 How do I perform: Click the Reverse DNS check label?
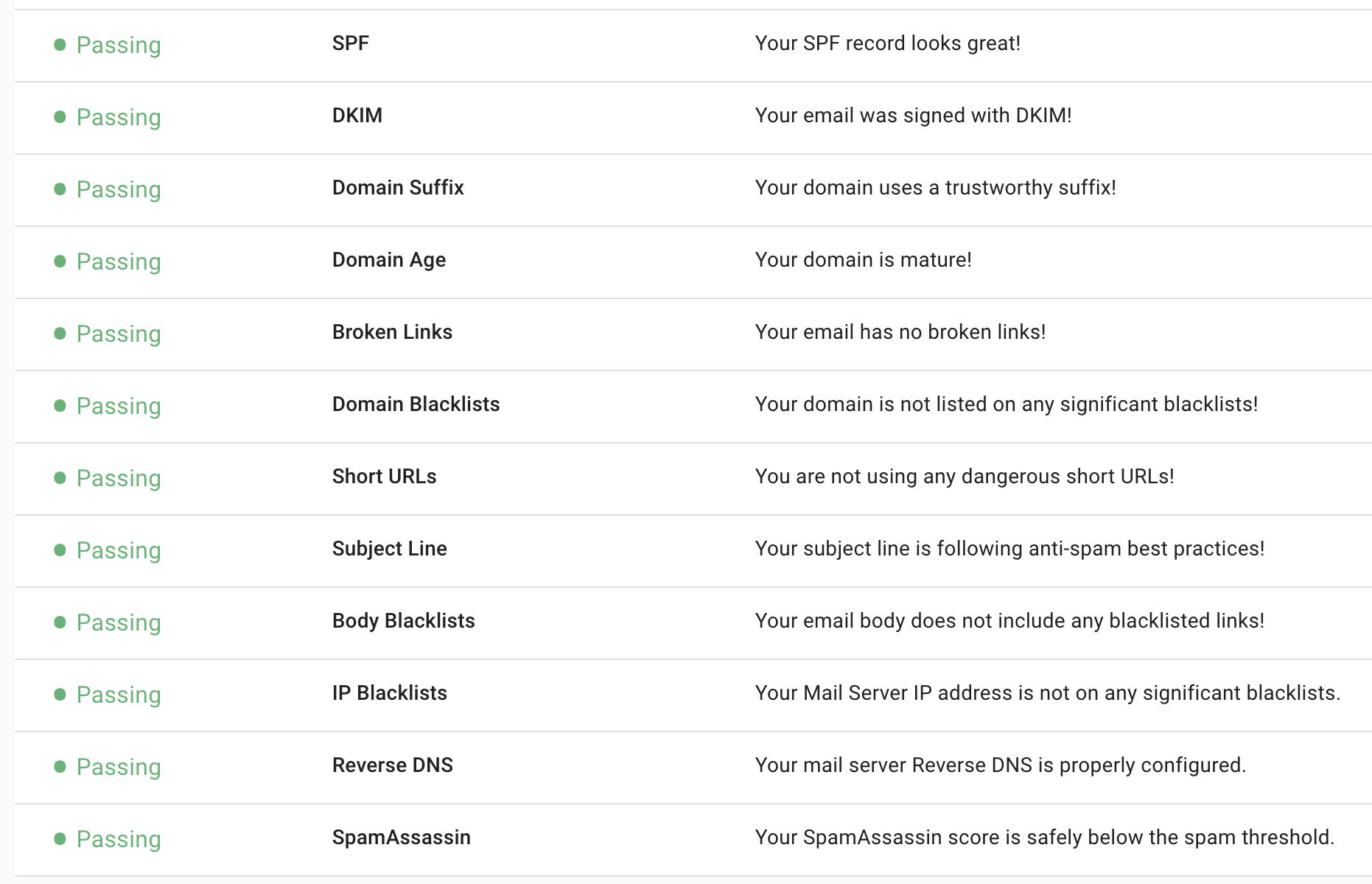[393, 765]
